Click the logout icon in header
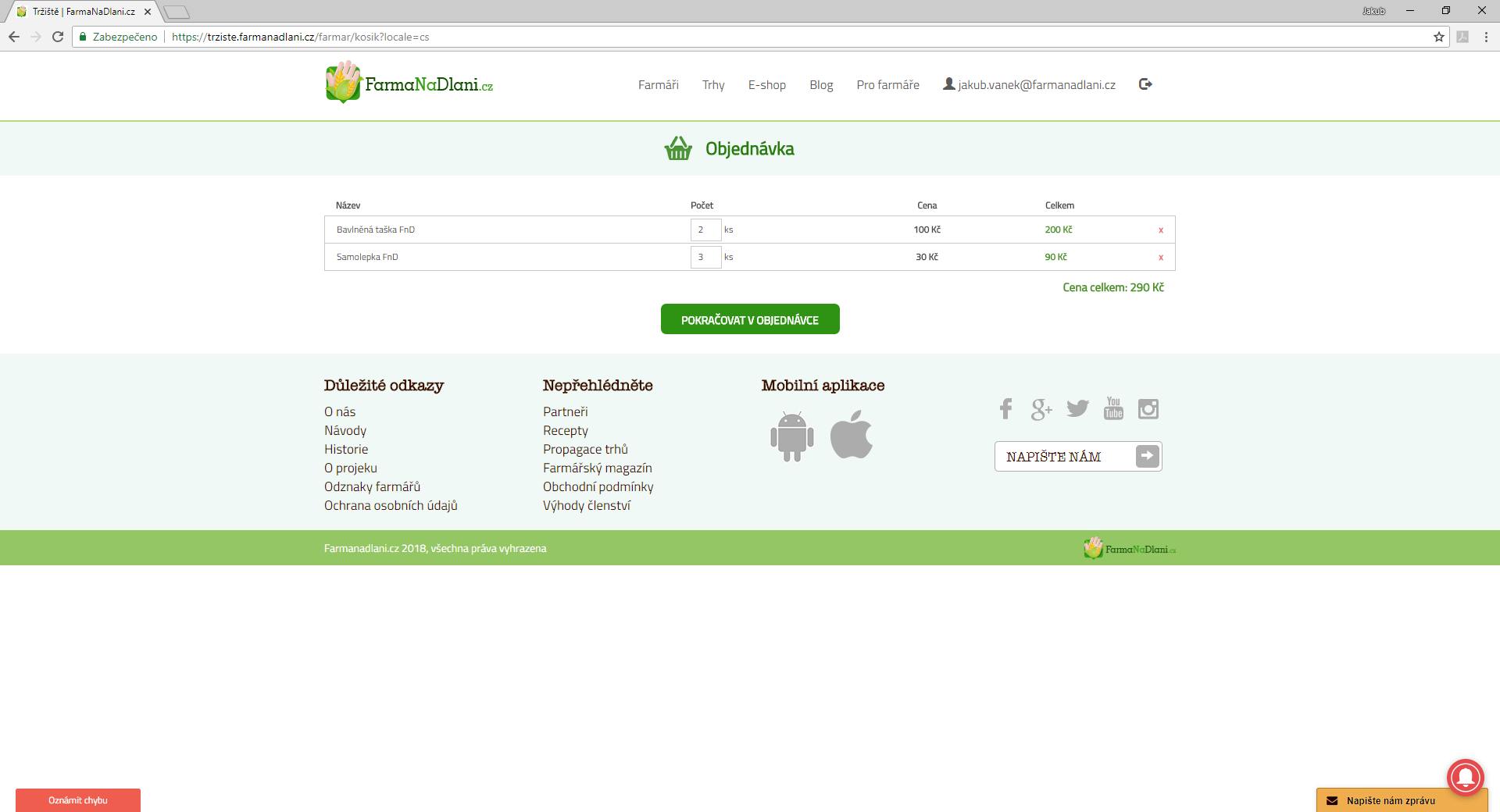1500x812 pixels. click(x=1145, y=84)
